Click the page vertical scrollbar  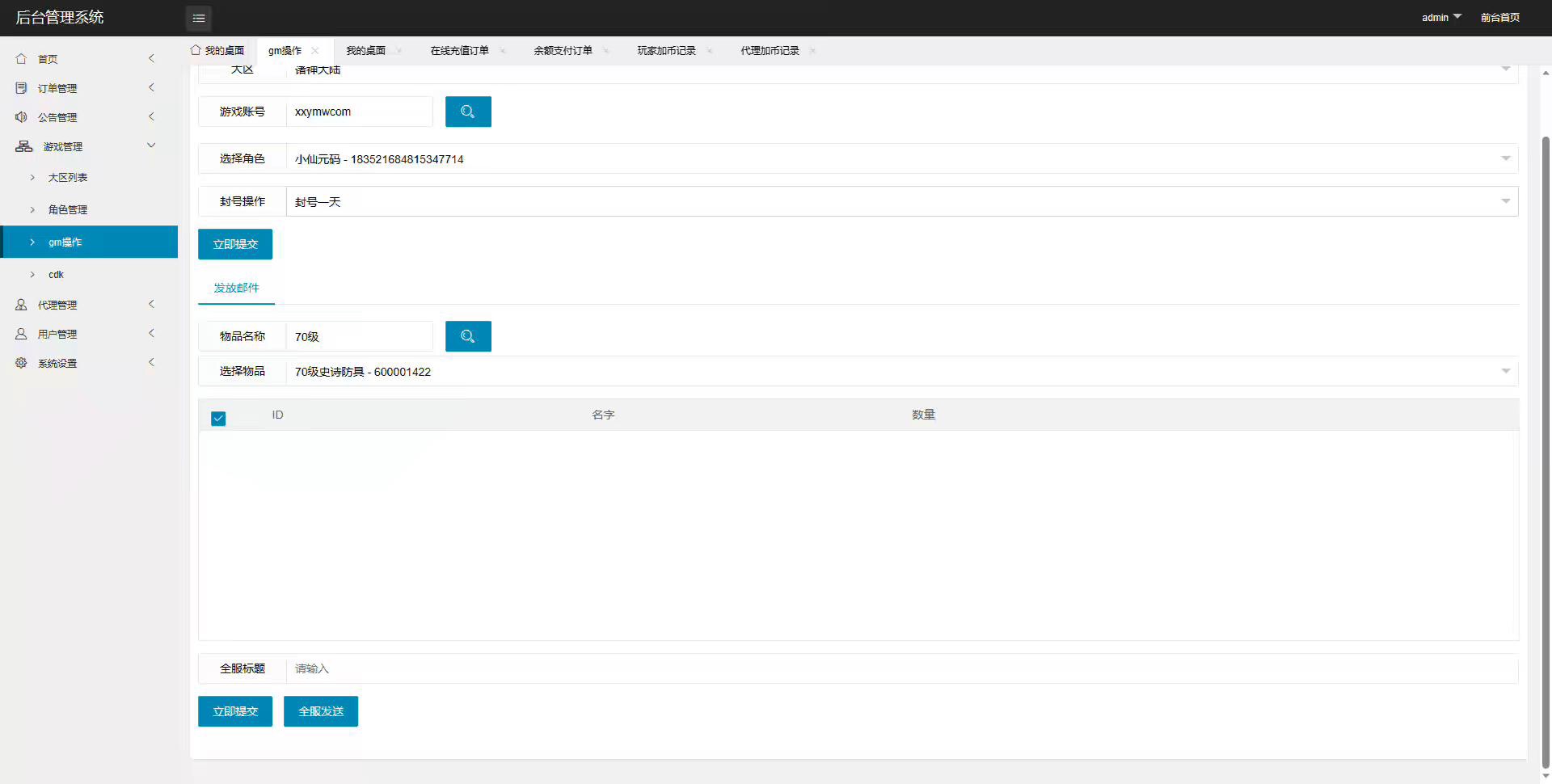tap(1546, 453)
